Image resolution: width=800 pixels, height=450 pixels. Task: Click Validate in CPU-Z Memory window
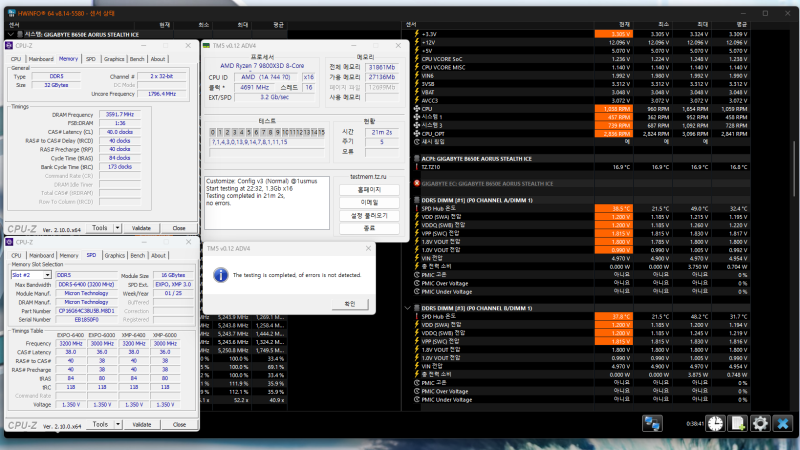coord(141,228)
